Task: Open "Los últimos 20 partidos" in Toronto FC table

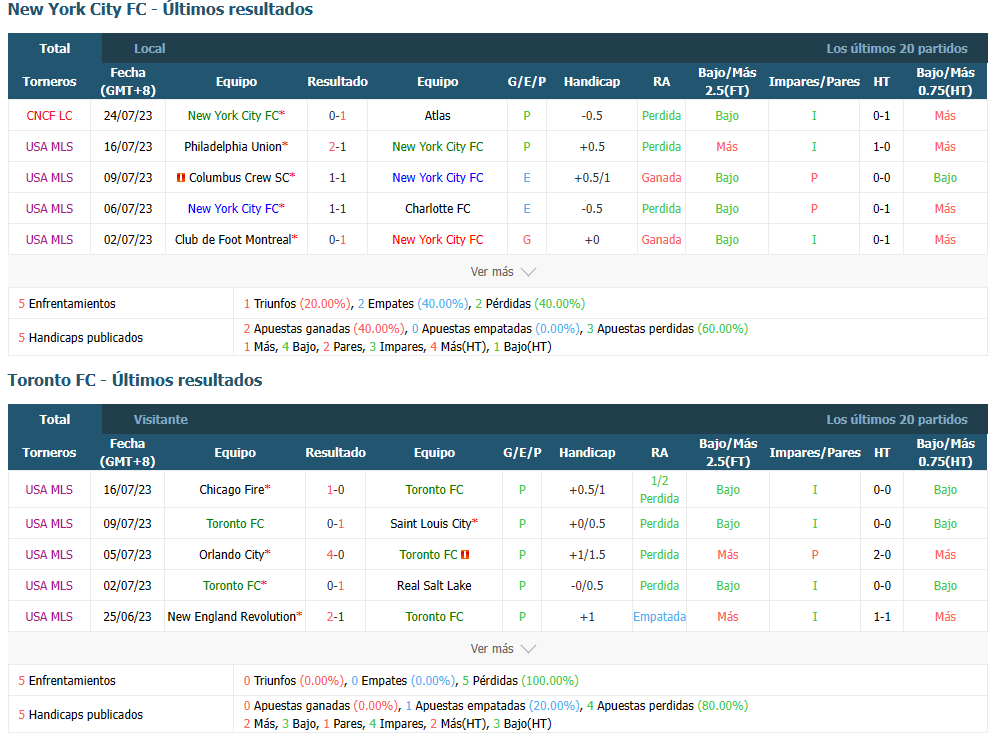Action: click(x=897, y=420)
